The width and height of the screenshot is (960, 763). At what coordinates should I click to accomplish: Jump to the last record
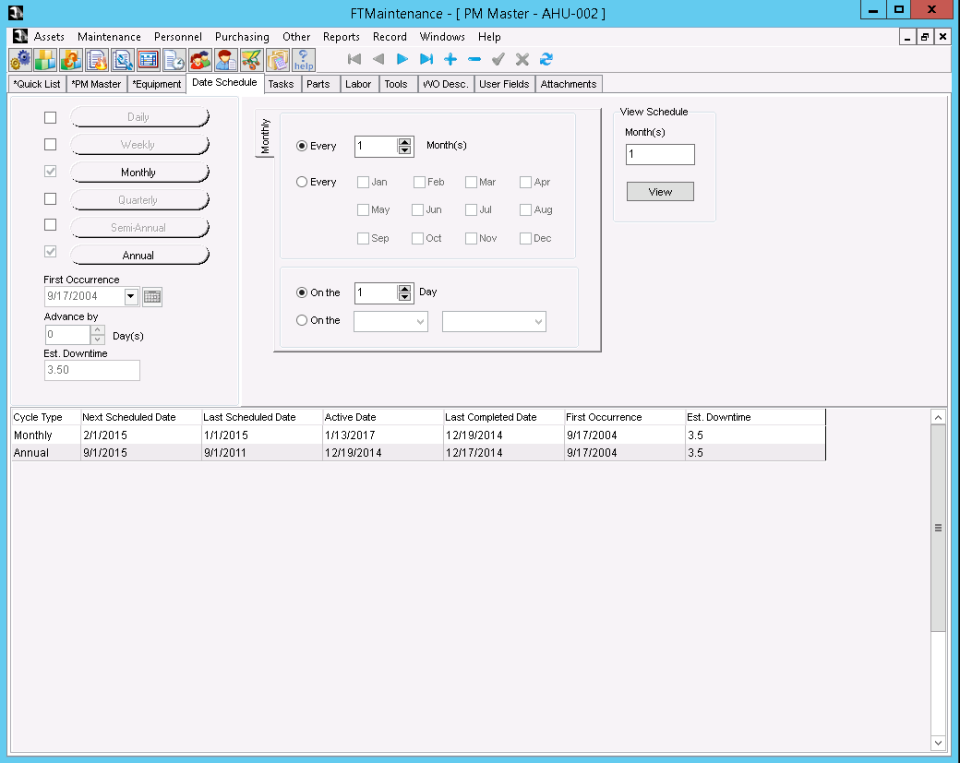427,59
